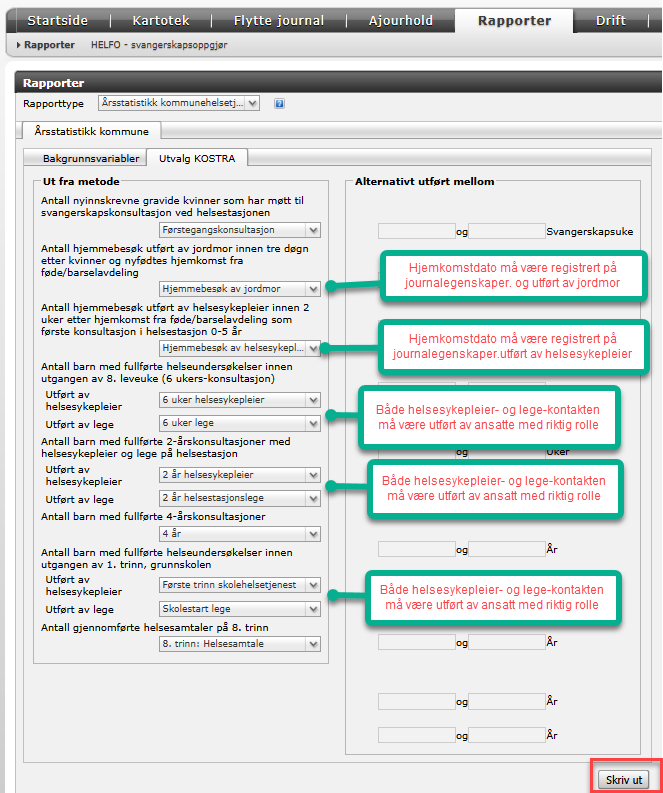Open the 2 år helsestasjonslege dropdown

(240, 497)
